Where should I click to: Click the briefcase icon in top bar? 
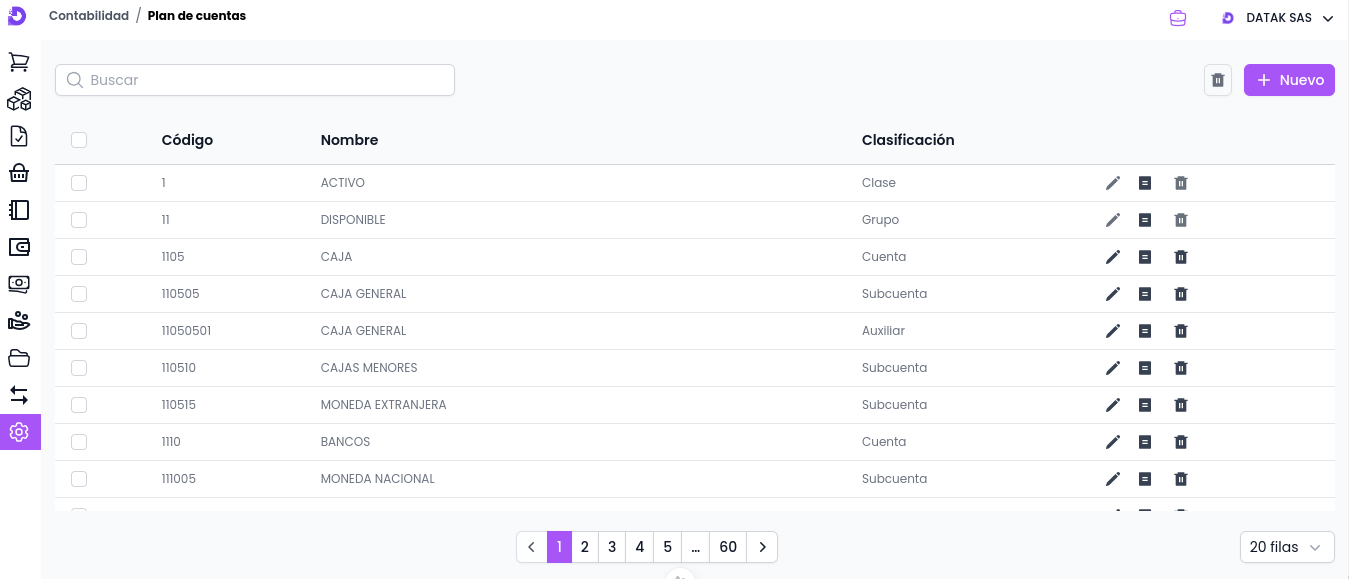coord(1178,18)
